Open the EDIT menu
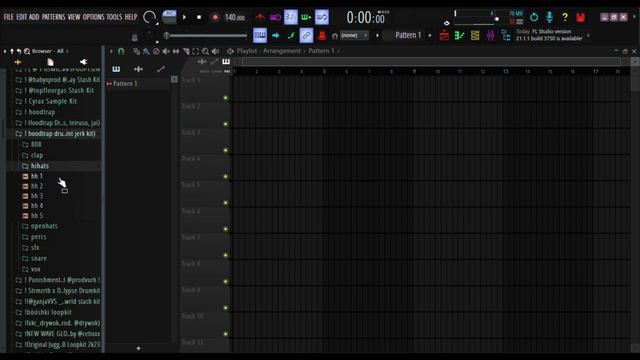Image resolution: width=640 pixels, height=360 pixels. 22,17
